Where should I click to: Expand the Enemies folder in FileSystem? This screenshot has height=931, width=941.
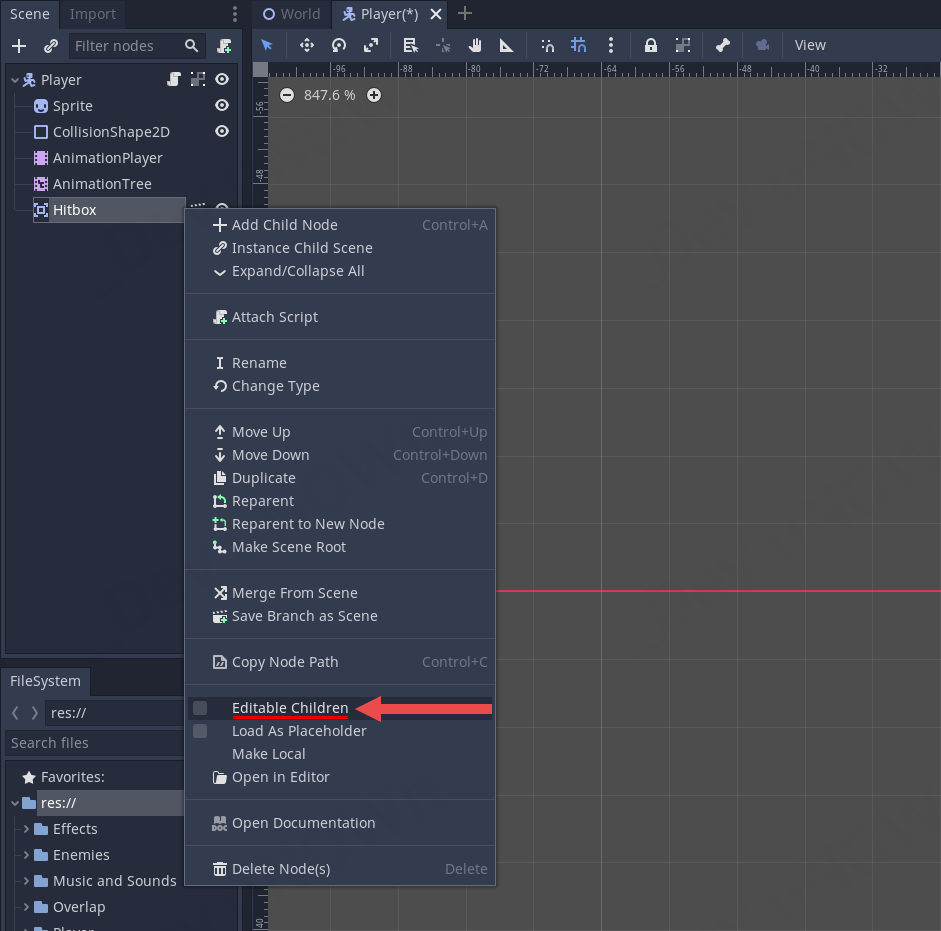click(x=26, y=855)
